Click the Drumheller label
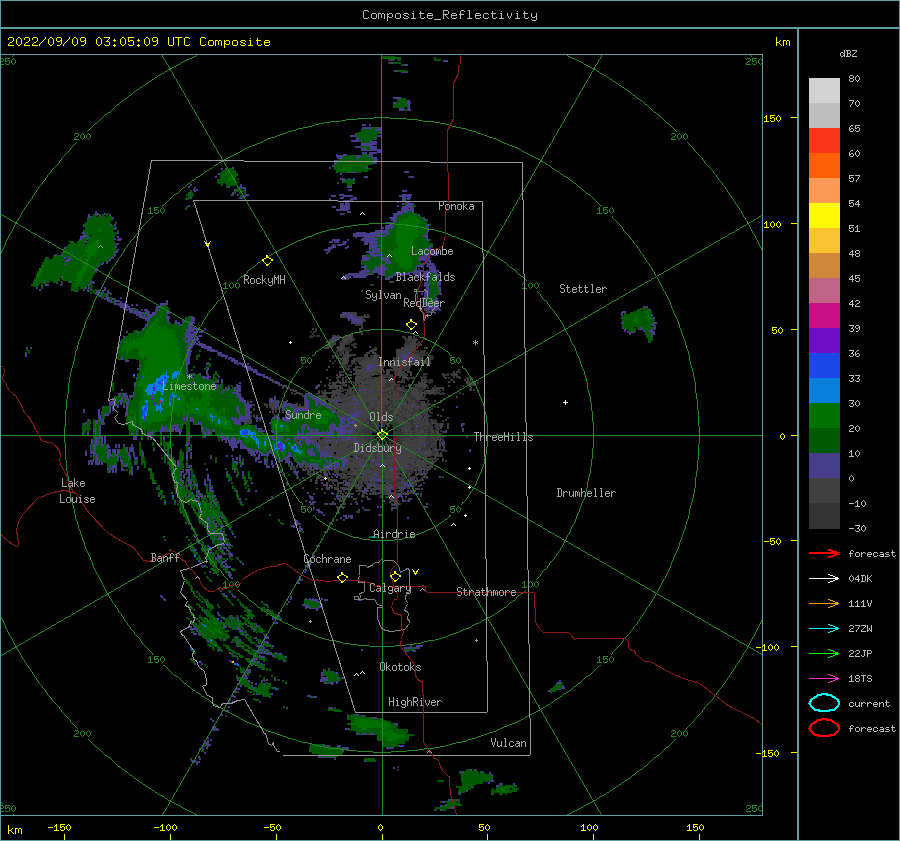 pos(586,493)
